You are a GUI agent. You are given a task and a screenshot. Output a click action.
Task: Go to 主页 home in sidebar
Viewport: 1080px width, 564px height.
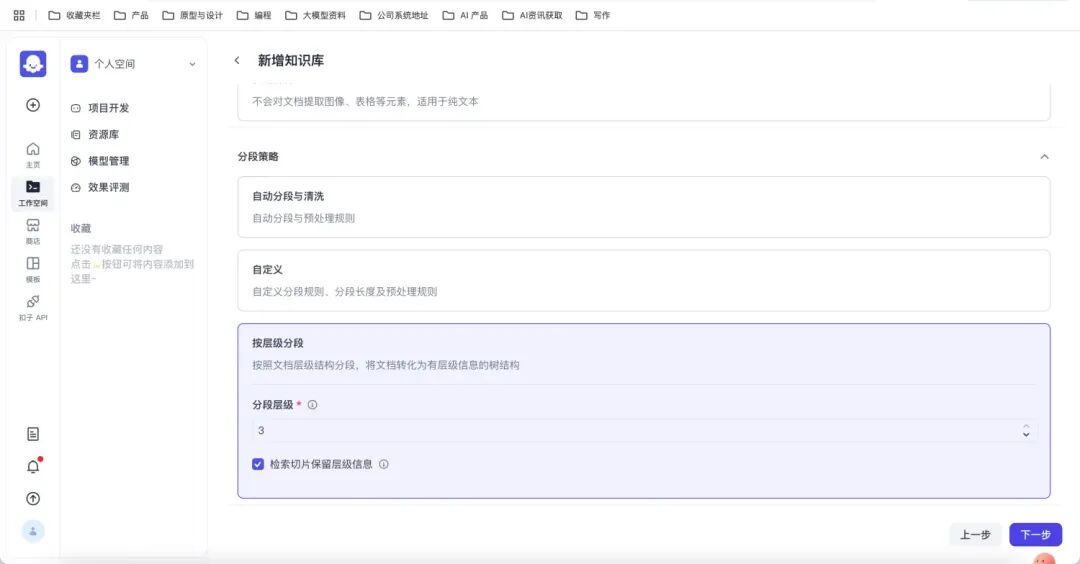coord(33,154)
